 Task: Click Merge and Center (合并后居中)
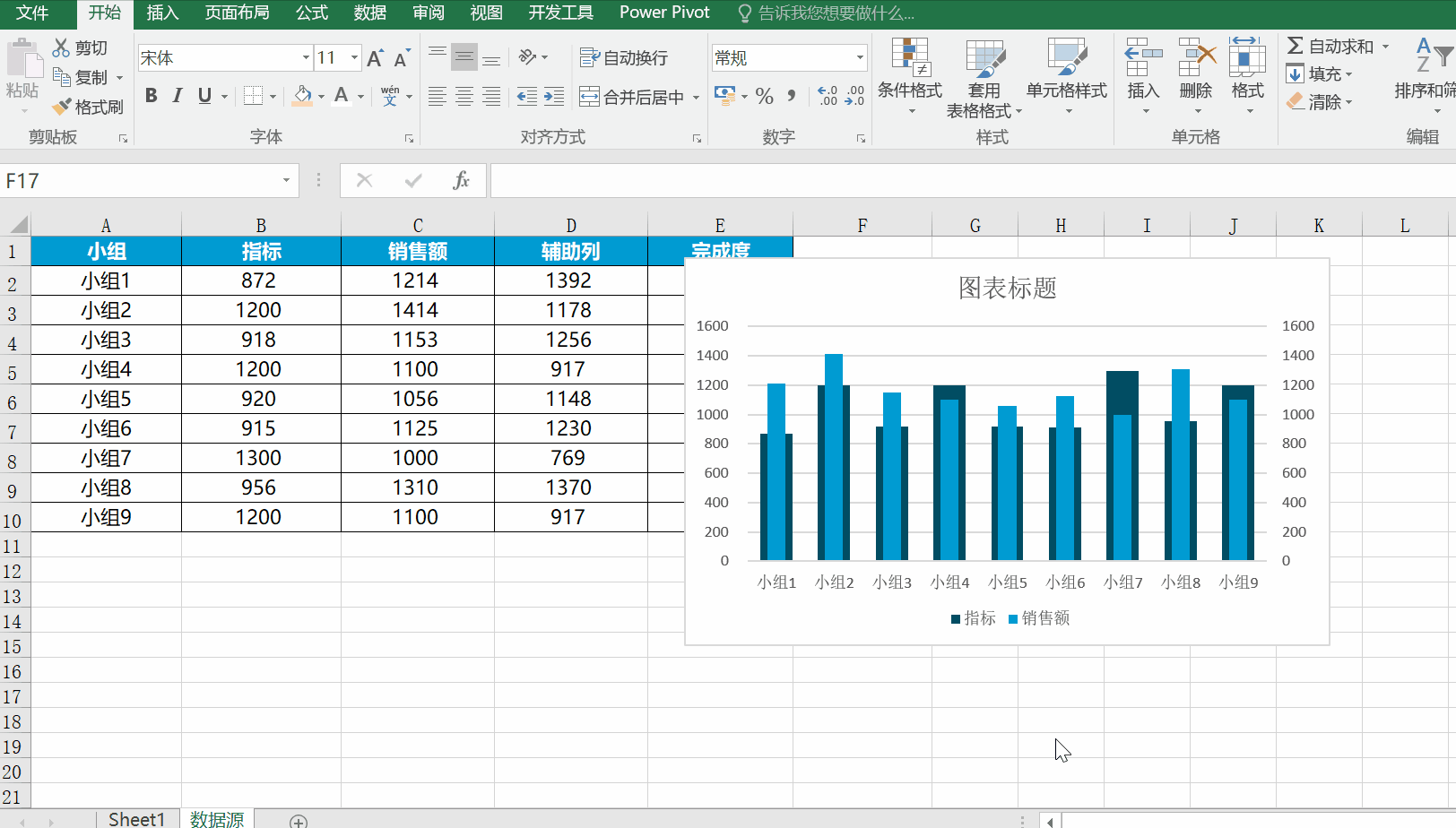click(x=632, y=97)
